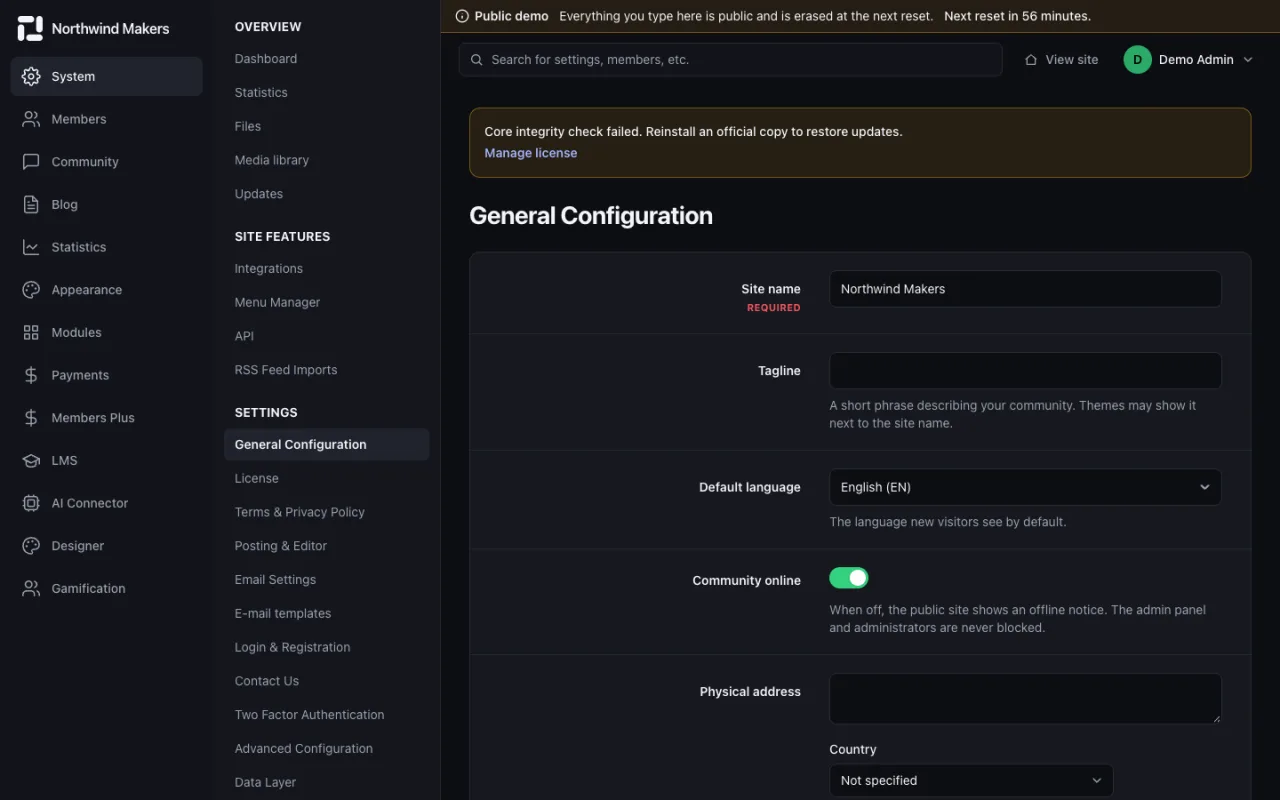Click the Payments dollar icon
The image size is (1280, 800).
31,375
